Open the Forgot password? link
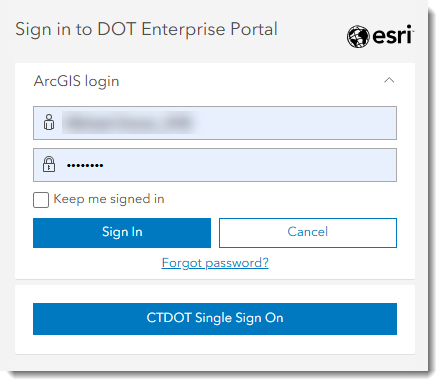 [215, 263]
